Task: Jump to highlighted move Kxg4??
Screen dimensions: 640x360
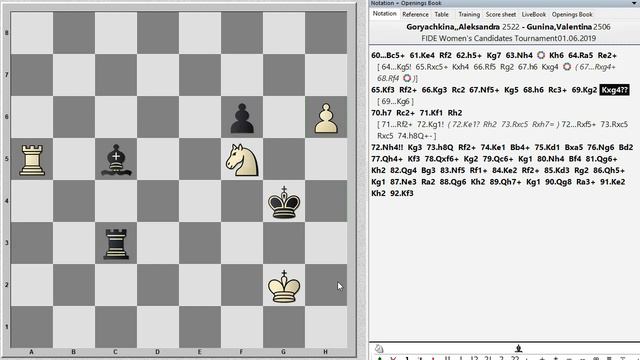Action: tap(614, 90)
